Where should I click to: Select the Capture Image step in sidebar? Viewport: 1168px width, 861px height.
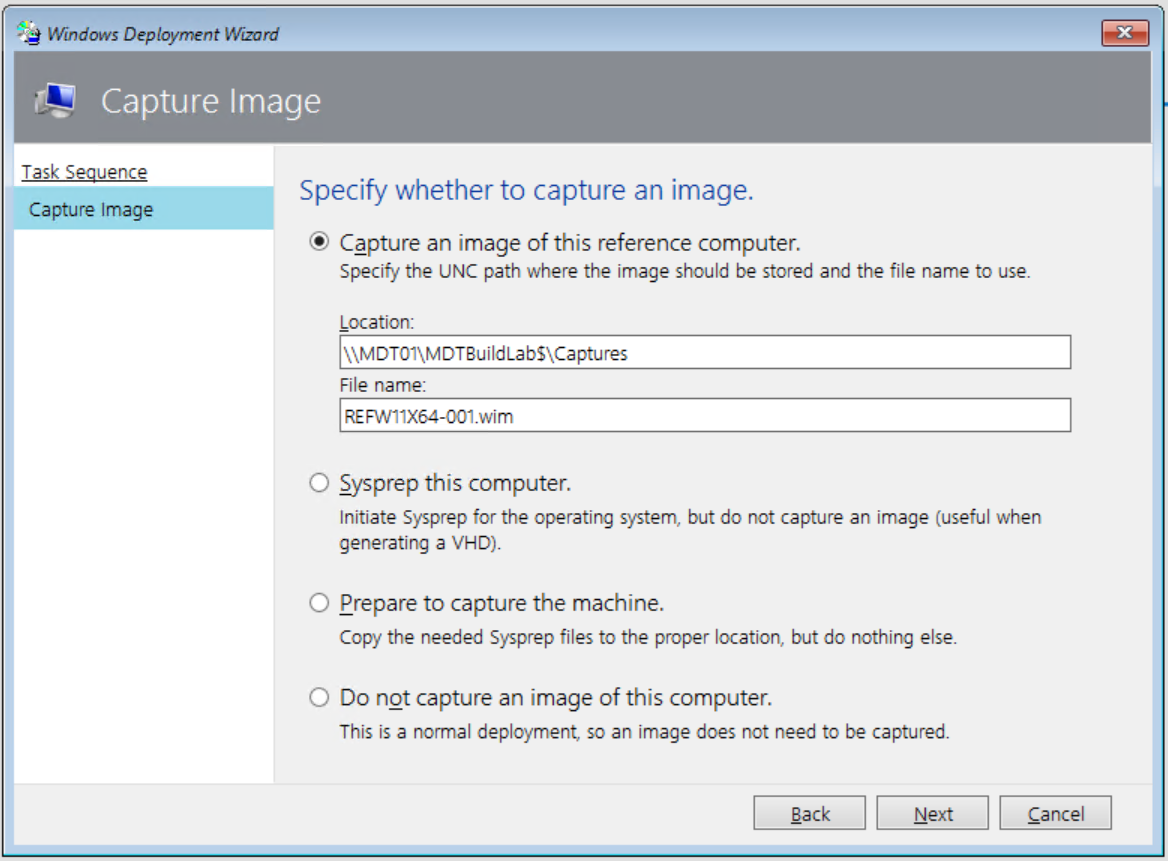coord(91,210)
